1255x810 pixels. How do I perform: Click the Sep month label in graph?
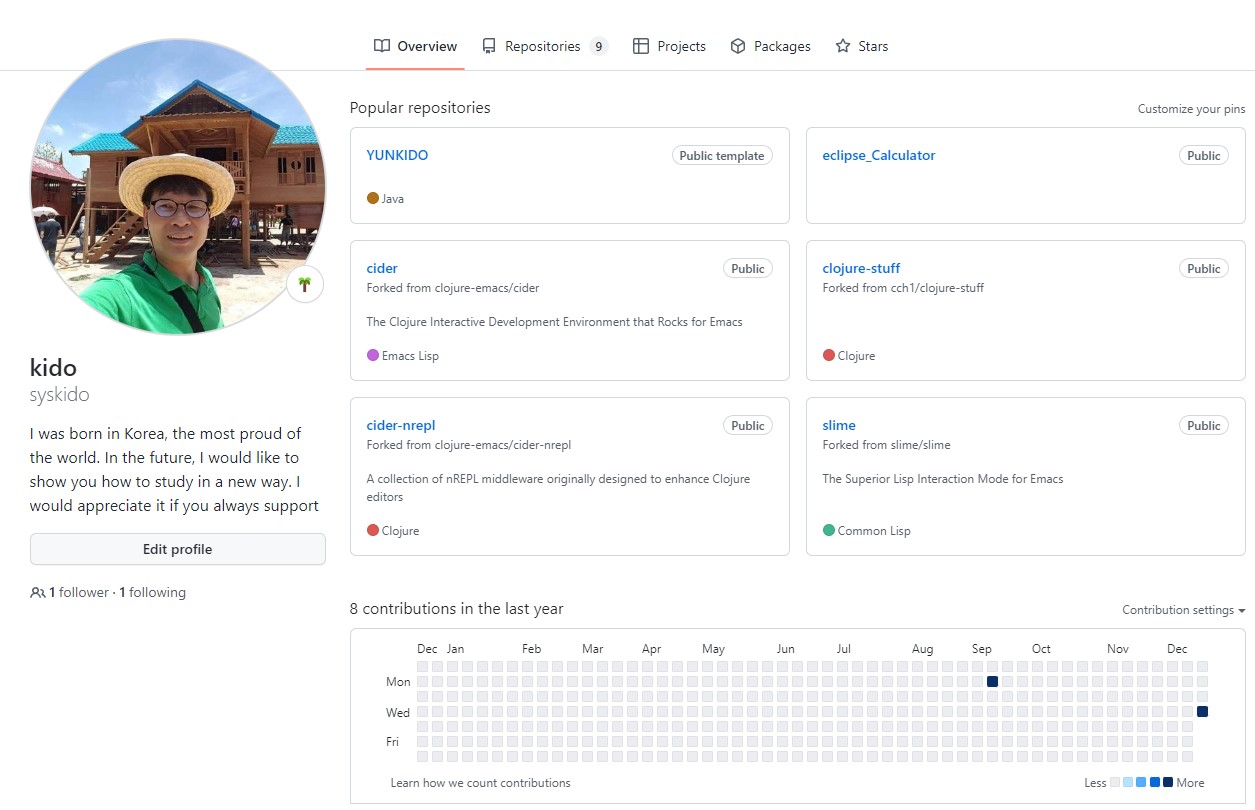click(x=982, y=649)
